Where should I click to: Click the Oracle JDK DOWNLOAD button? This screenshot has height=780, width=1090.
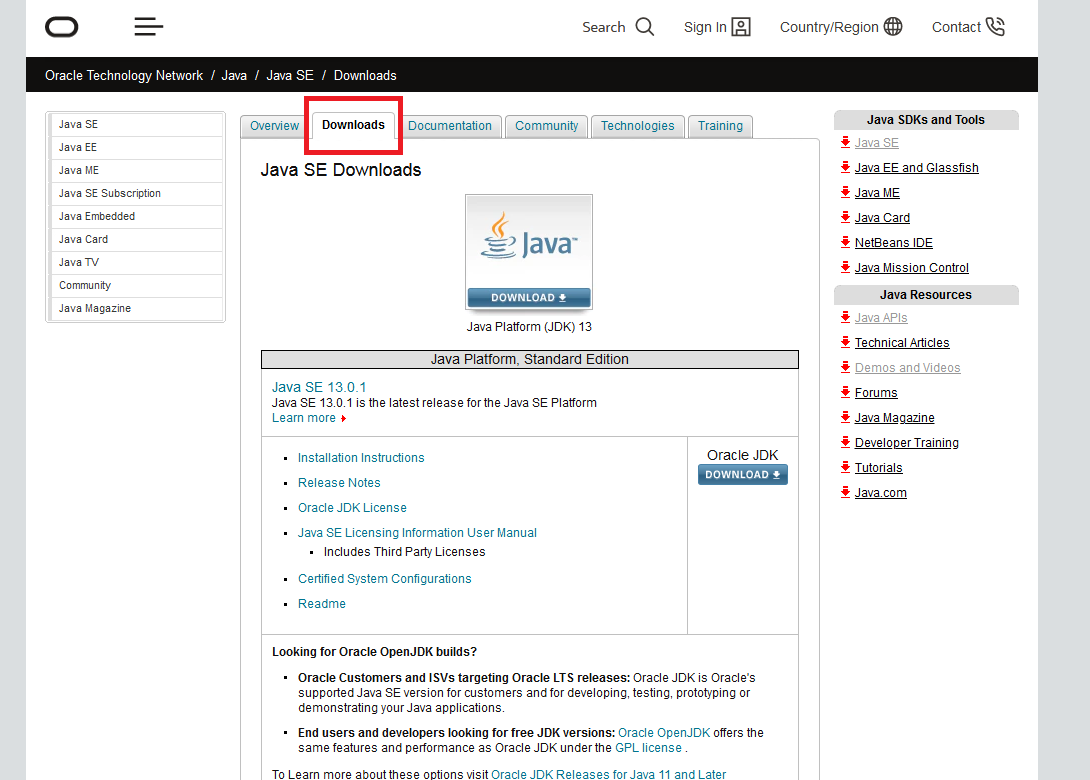pyautogui.click(x=742, y=475)
